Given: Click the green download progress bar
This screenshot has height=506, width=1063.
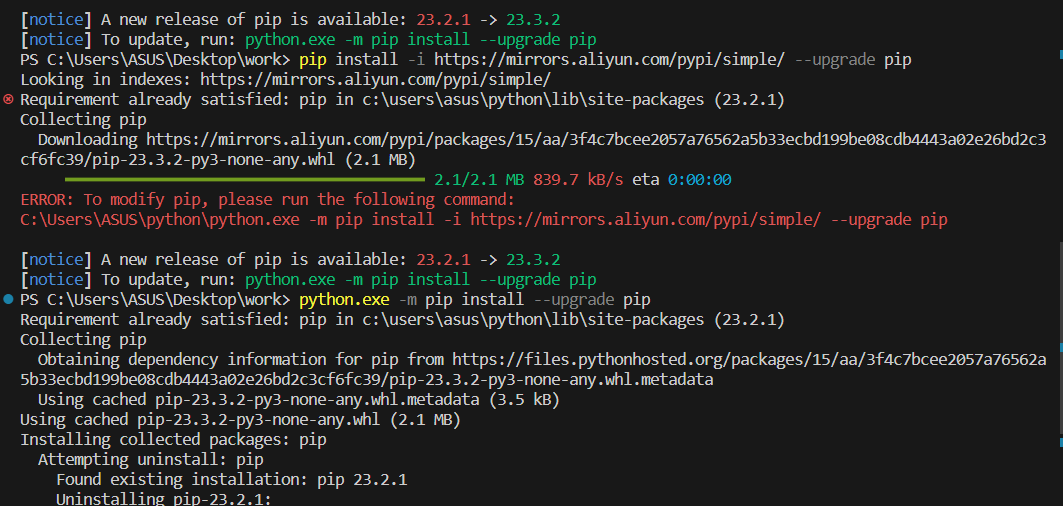Looking at the screenshot, I should tap(244, 180).
